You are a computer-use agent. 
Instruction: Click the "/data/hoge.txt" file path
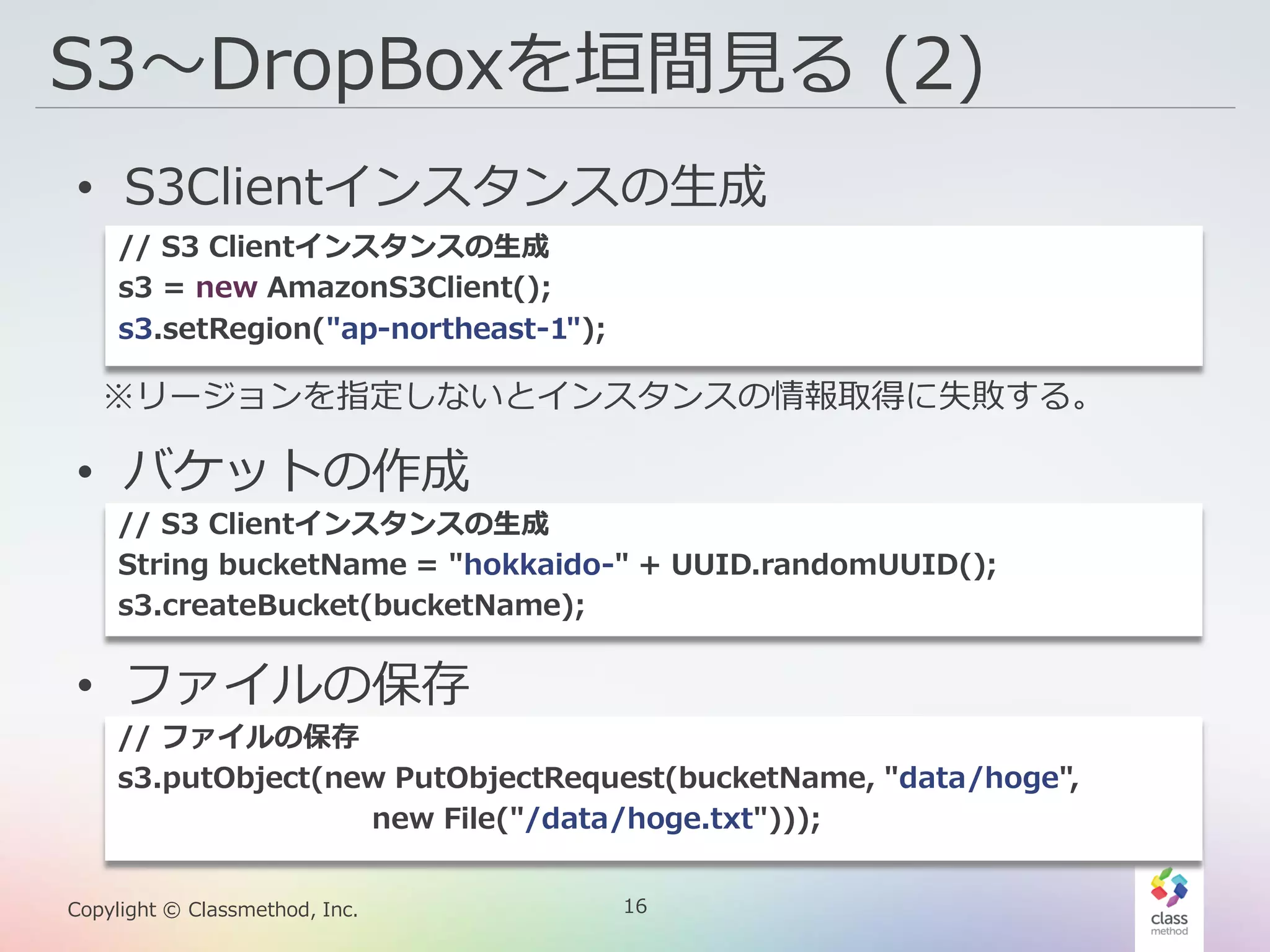pyautogui.click(x=639, y=819)
